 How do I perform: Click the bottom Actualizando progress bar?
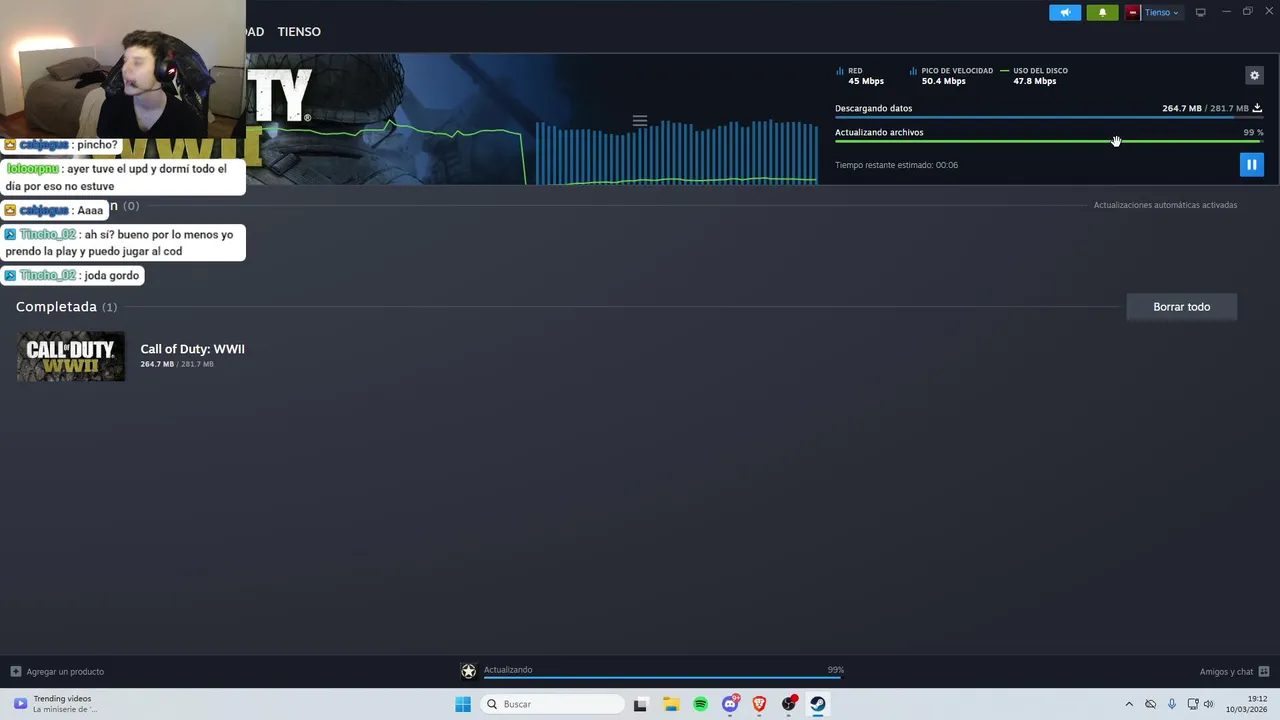663,678
